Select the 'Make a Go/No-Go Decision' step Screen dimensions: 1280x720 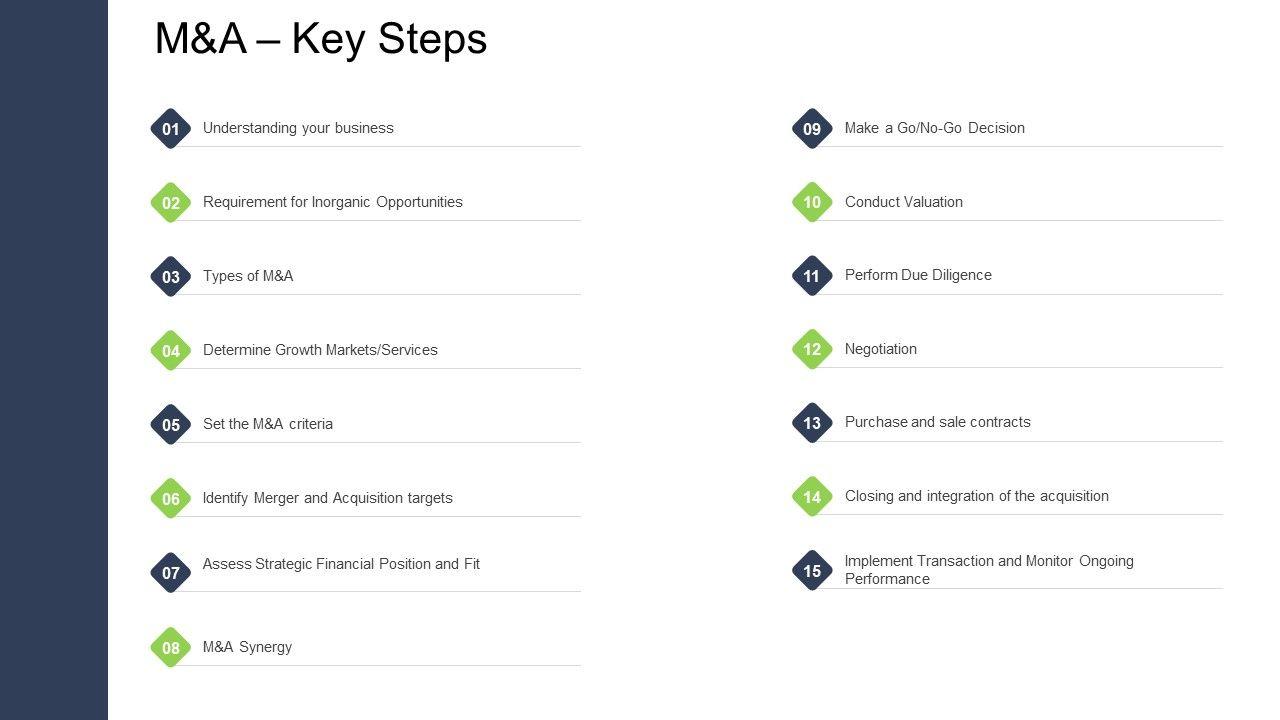tap(934, 128)
